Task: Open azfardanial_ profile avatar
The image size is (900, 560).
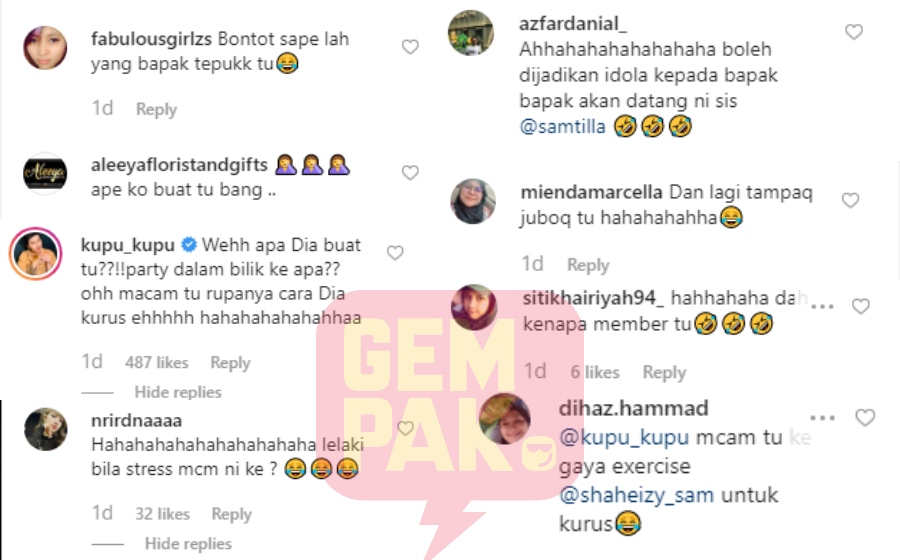Action: click(x=471, y=33)
